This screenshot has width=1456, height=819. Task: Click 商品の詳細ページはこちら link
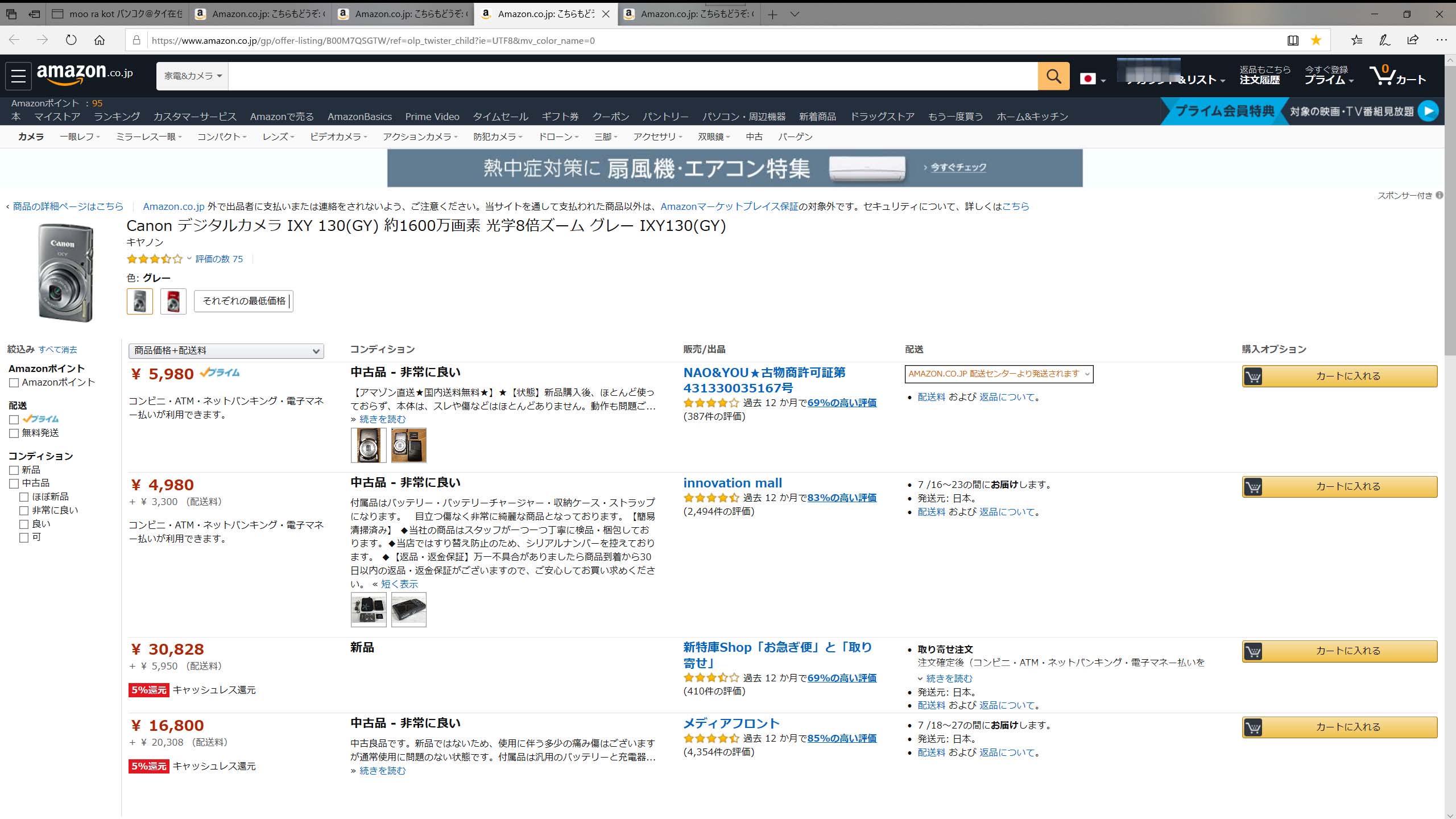click(68, 206)
